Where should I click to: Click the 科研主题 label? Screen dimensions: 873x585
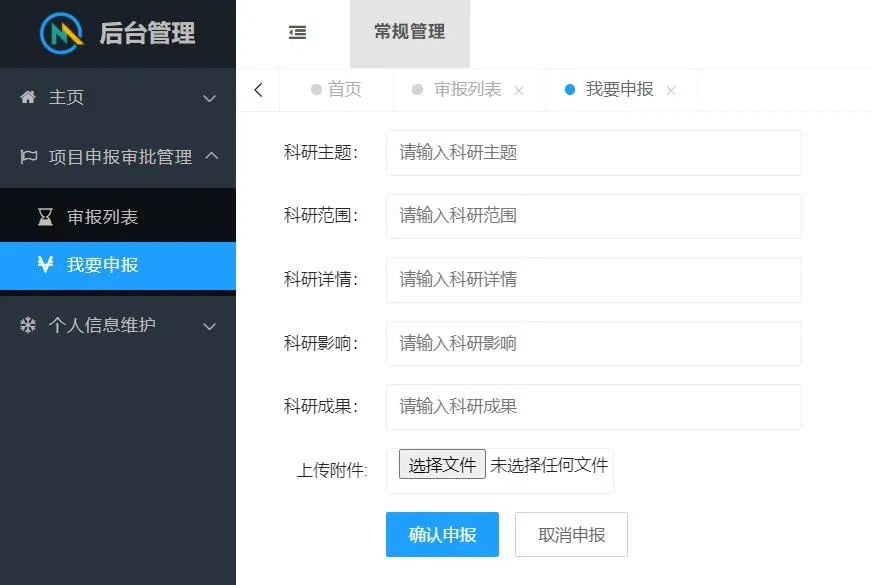click(321, 153)
